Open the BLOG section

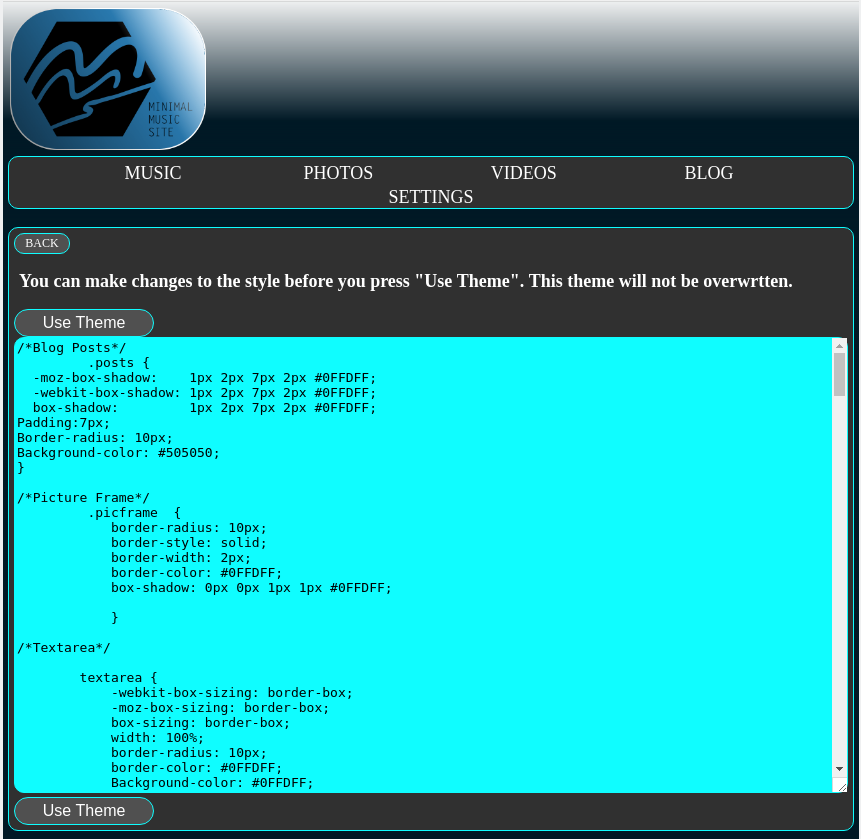(x=708, y=173)
